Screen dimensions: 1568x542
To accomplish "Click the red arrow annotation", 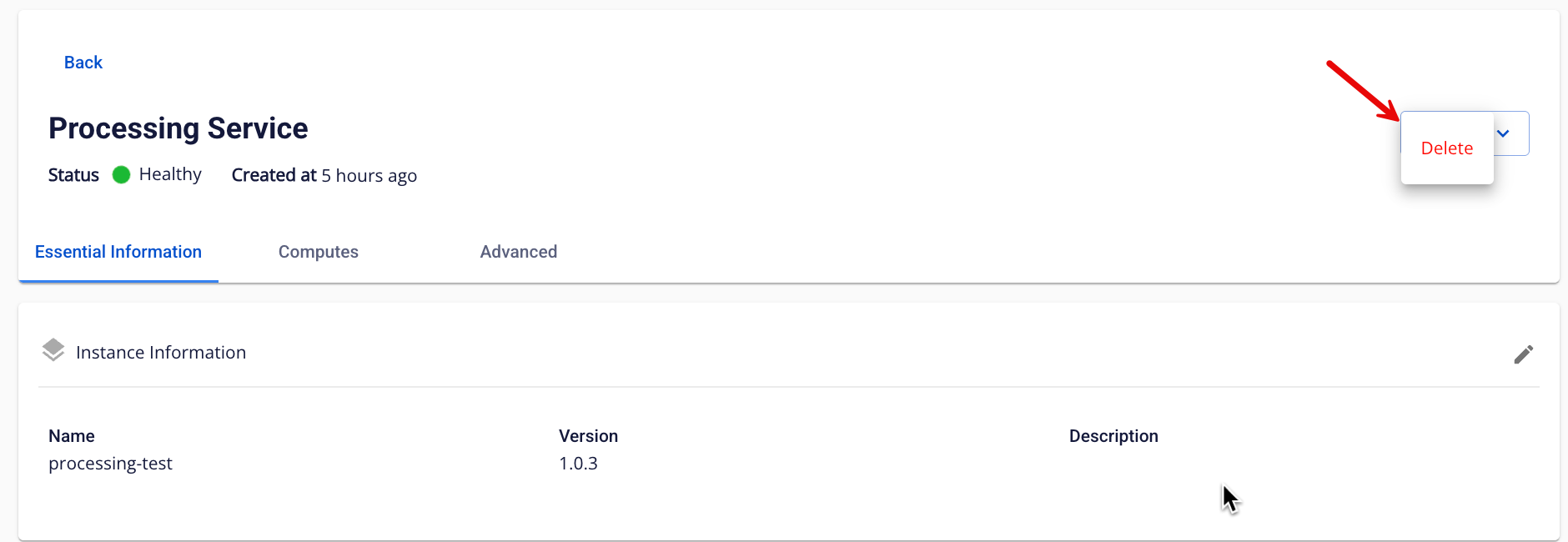I will tap(1363, 90).
